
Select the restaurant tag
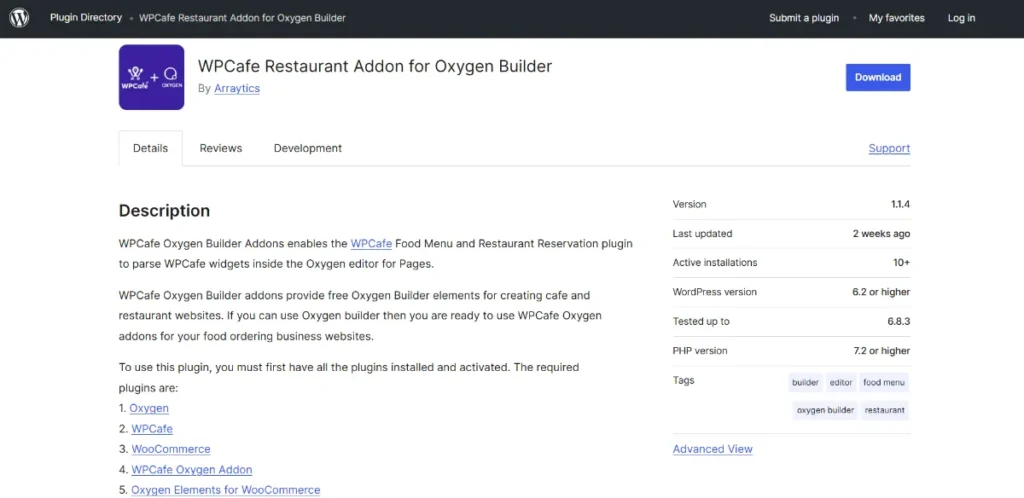coord(885,411)
